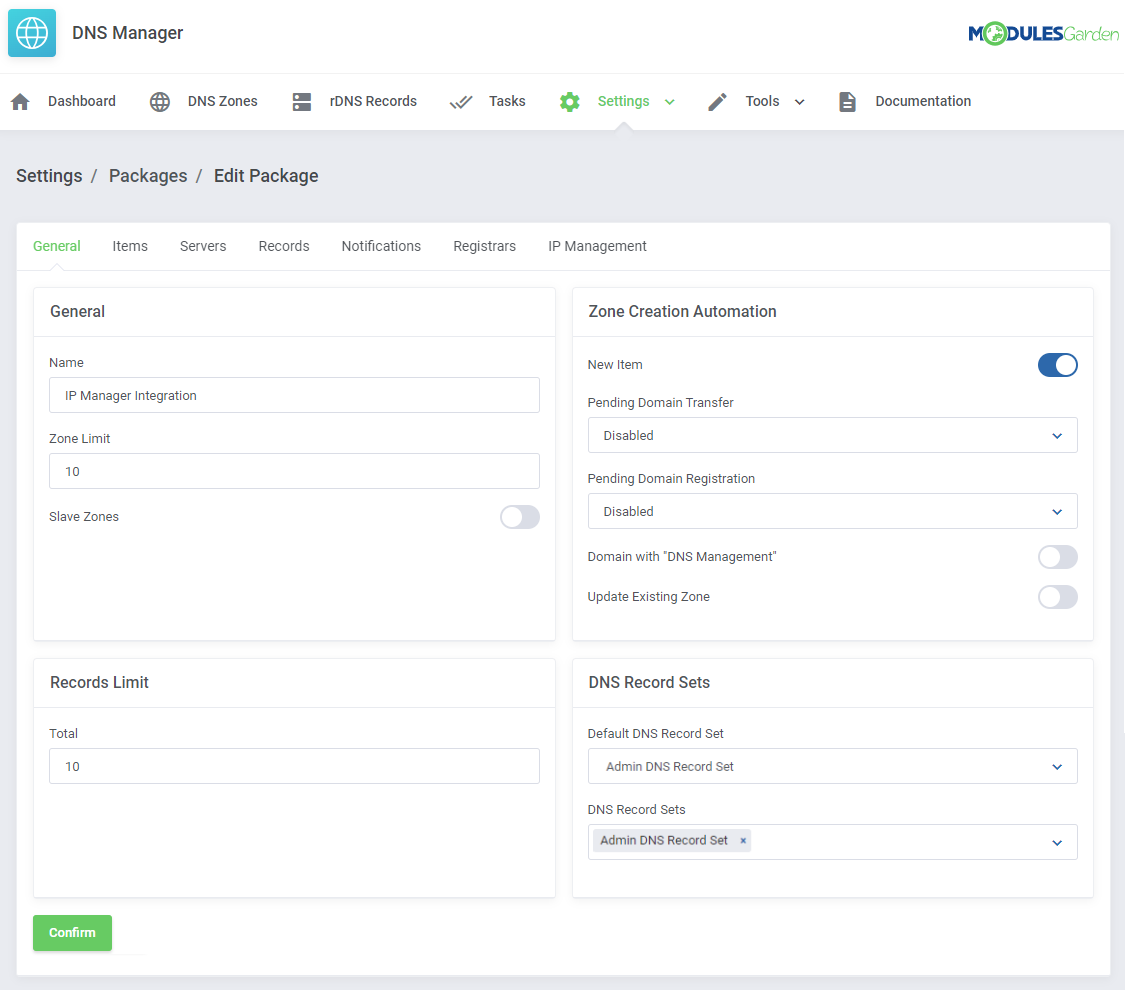Click the Edit Package breadcrumb
The image size is (1125, 990).
click(266, 176)
